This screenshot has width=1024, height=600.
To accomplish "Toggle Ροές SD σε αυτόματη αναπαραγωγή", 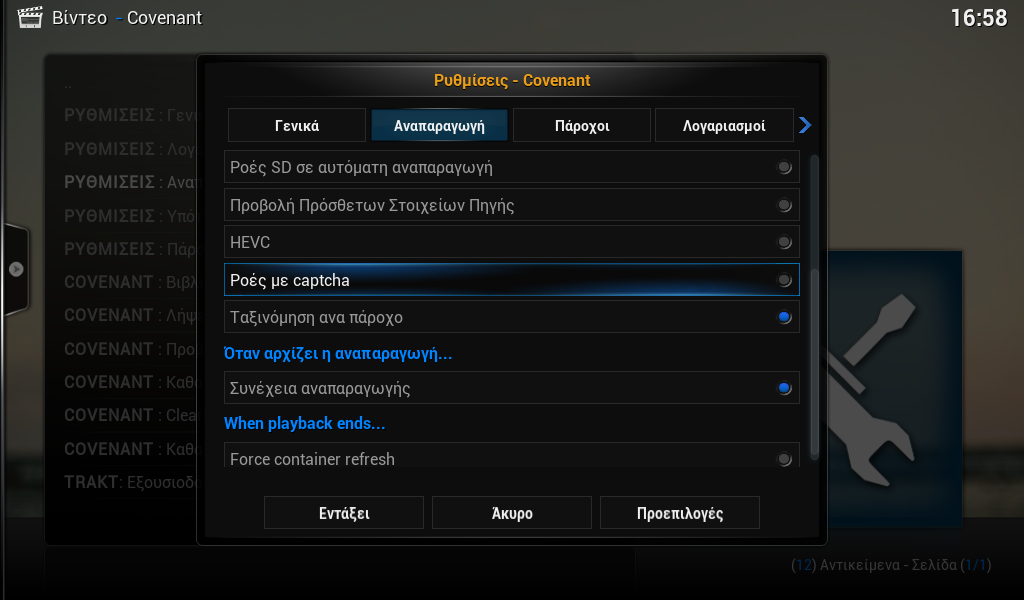I will tap(511, 167).
